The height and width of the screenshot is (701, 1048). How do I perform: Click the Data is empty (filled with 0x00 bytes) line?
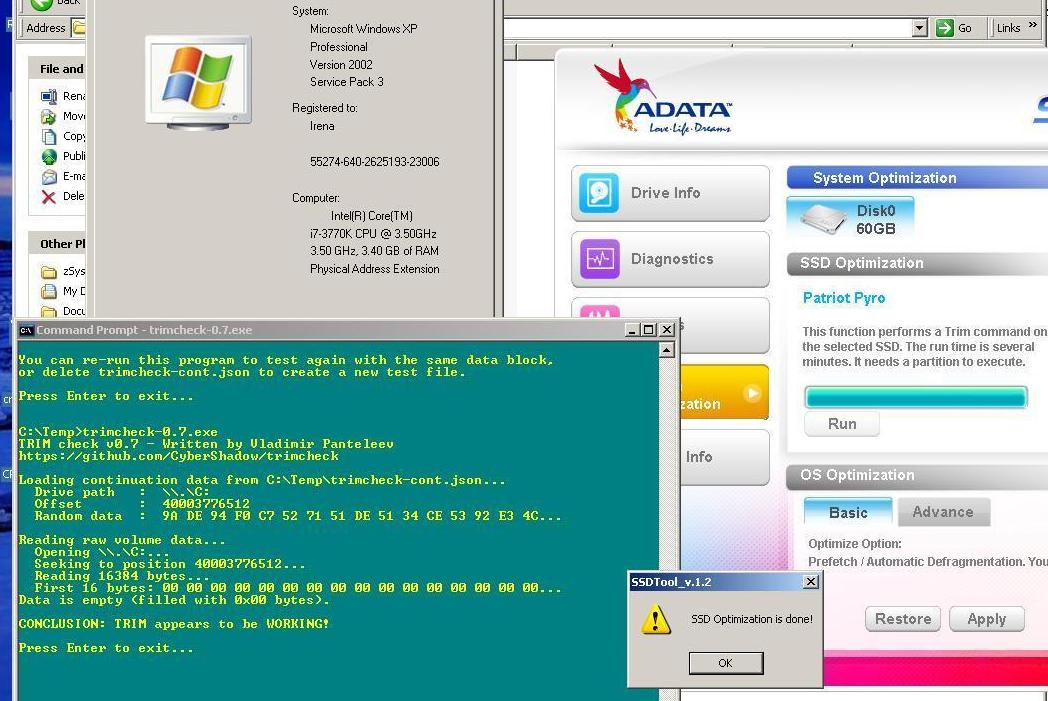[x=174, y=600]
